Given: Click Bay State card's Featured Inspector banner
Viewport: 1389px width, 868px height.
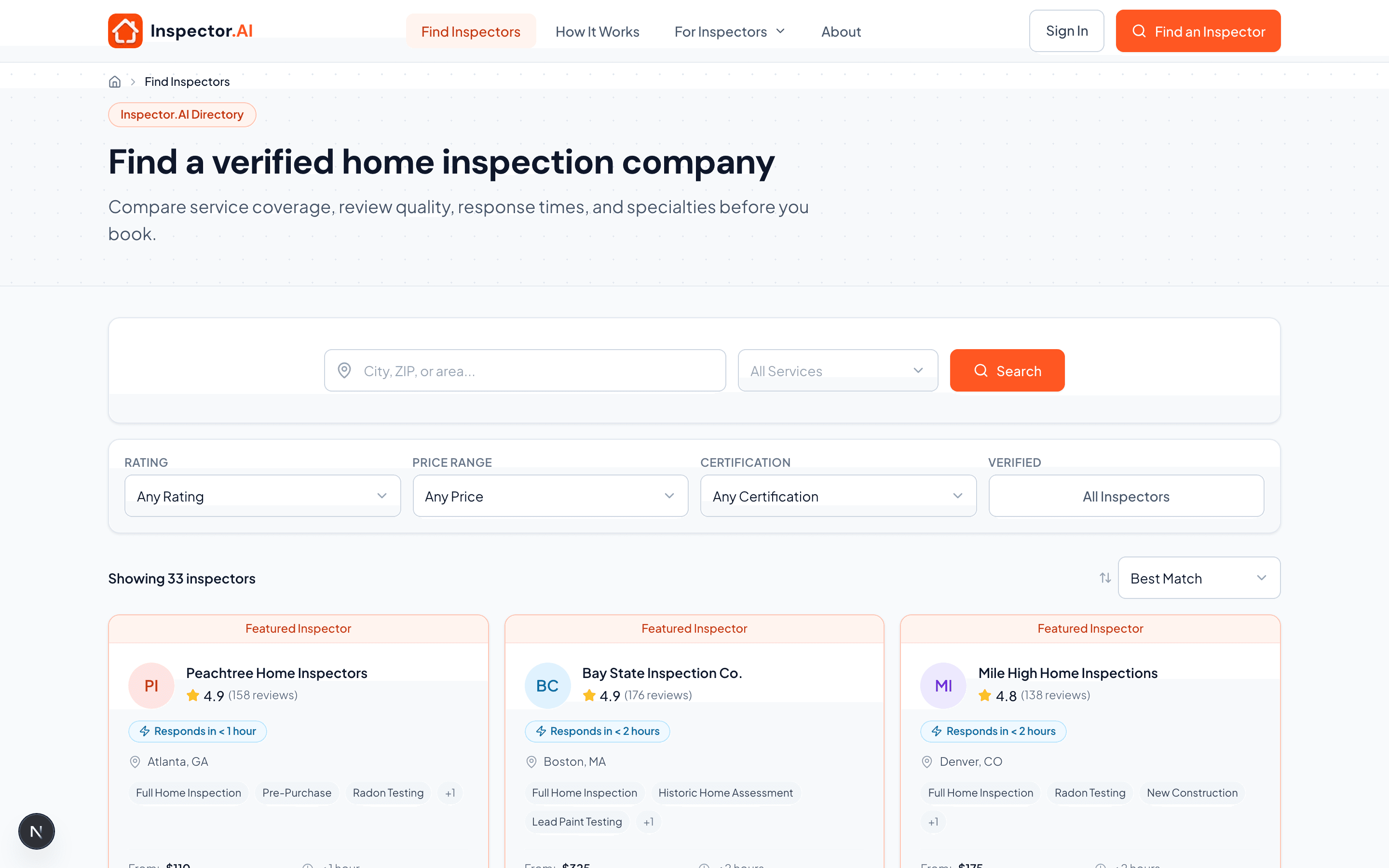Looking at the screenshot, I should [x=694, y=629].
